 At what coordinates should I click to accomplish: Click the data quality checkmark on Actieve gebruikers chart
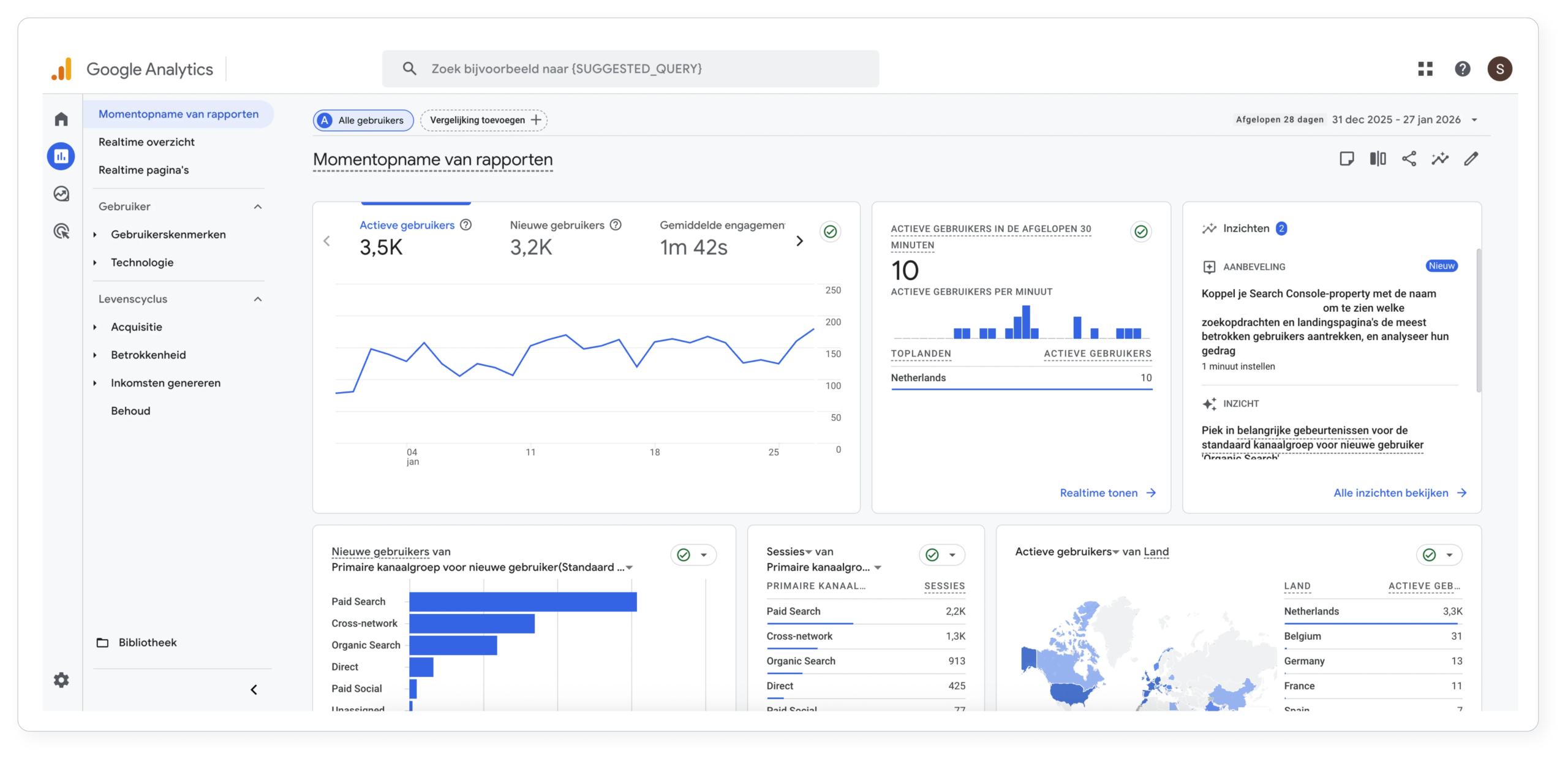tap(831, 232)
